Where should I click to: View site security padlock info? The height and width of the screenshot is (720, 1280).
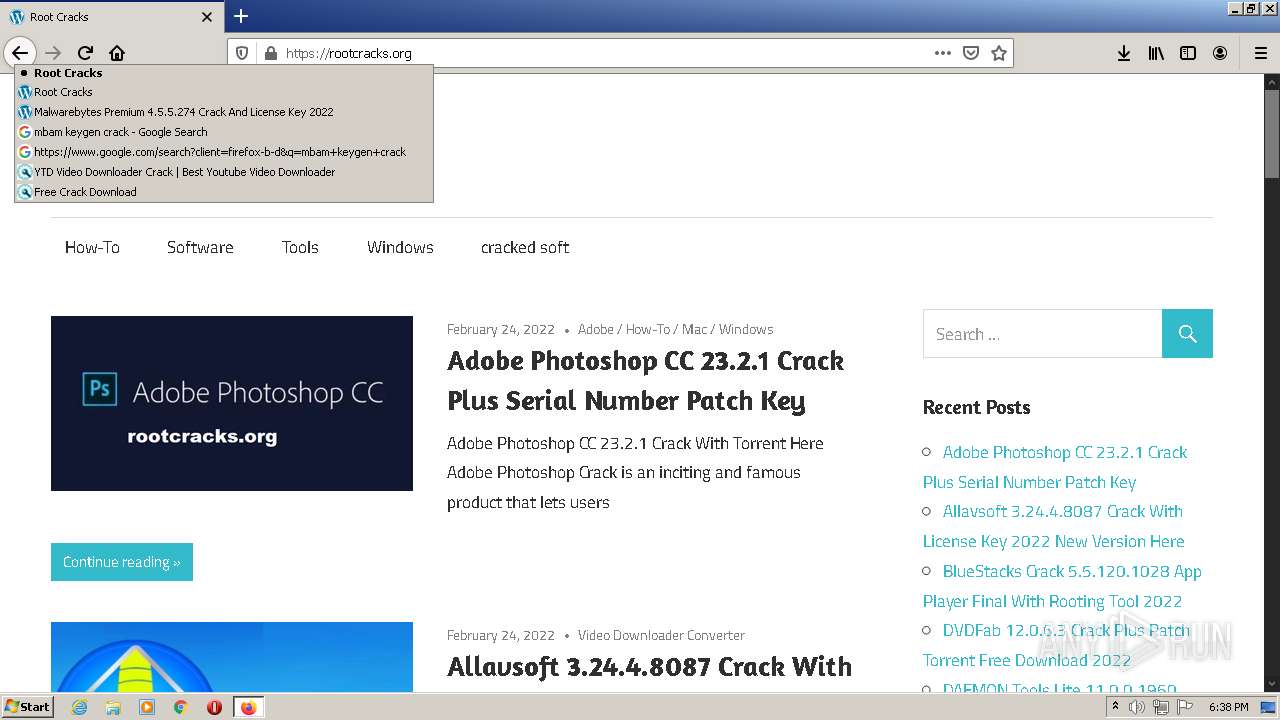[269, 53]
